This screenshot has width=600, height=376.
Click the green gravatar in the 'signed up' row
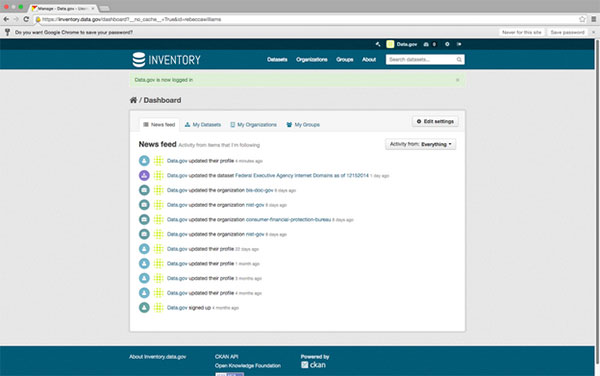pos(158,308)
